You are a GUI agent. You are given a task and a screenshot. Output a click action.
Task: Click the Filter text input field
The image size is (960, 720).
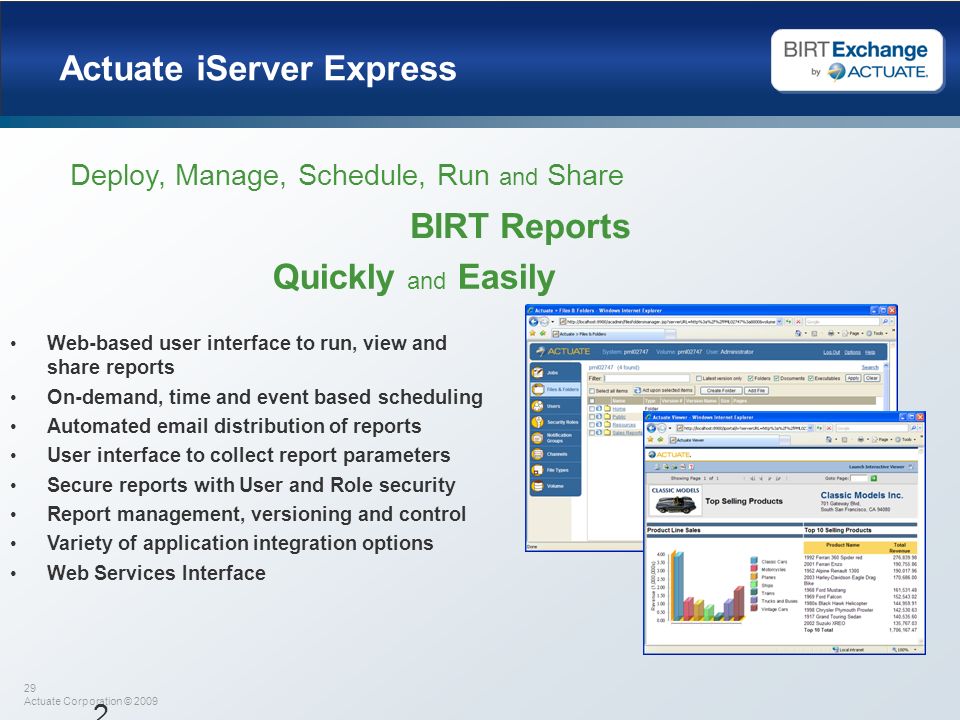tap(647, 378)
